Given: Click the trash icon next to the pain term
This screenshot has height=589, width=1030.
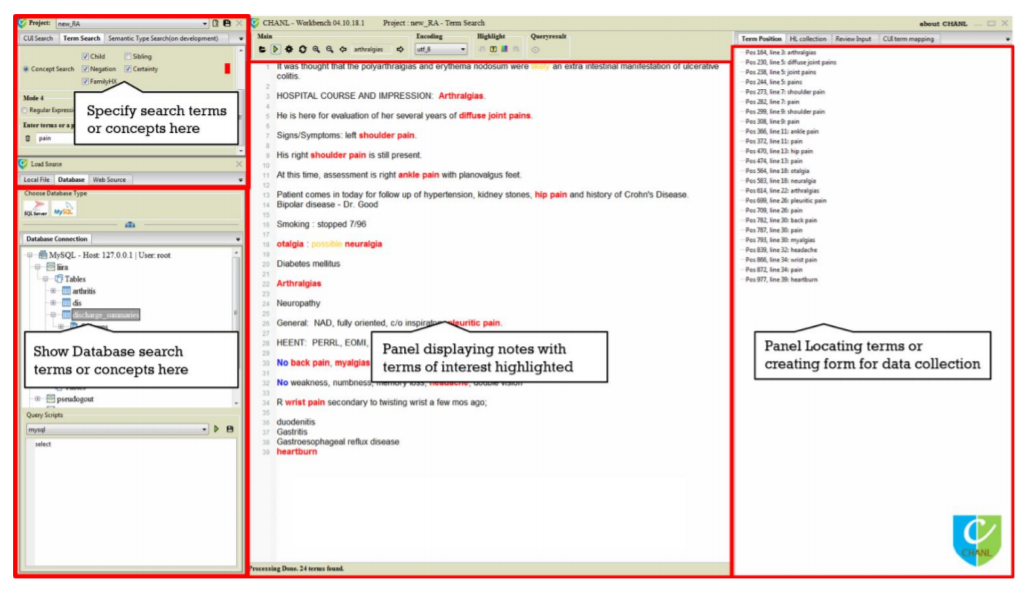Looking at the screenshot, I should click(28, 139).
